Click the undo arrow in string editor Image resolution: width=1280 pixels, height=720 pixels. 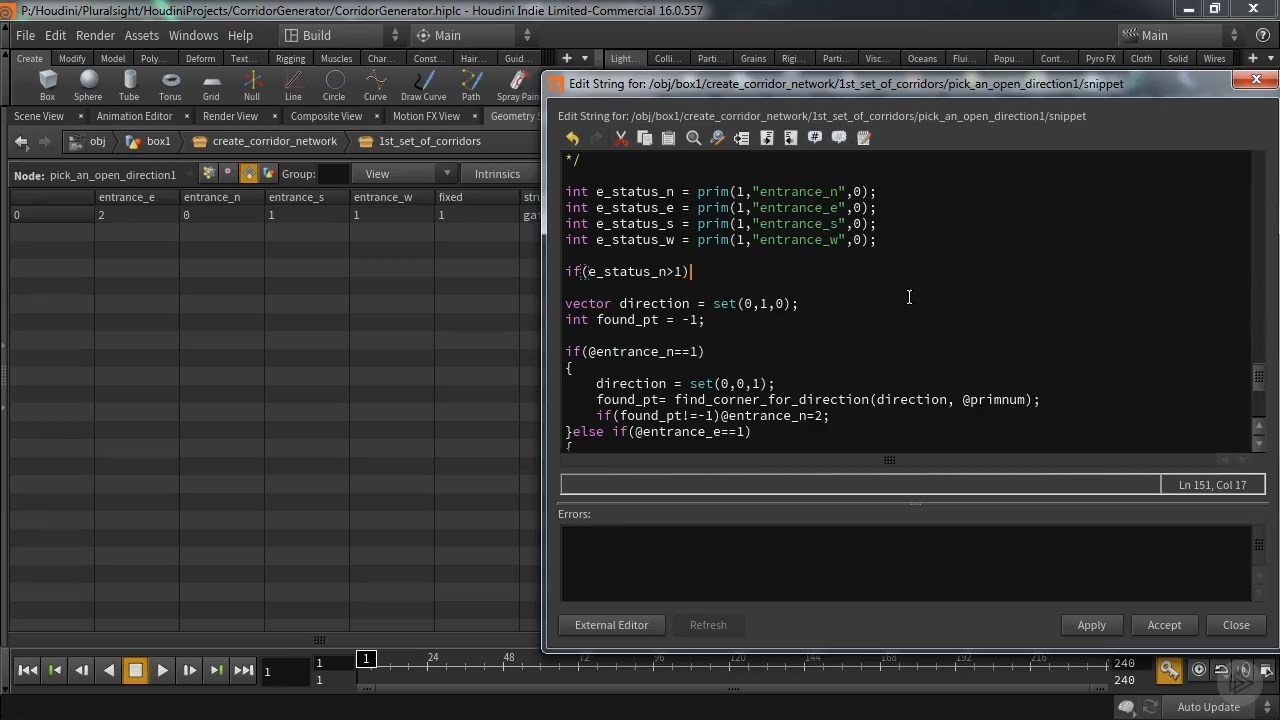[x=572, y=139]
